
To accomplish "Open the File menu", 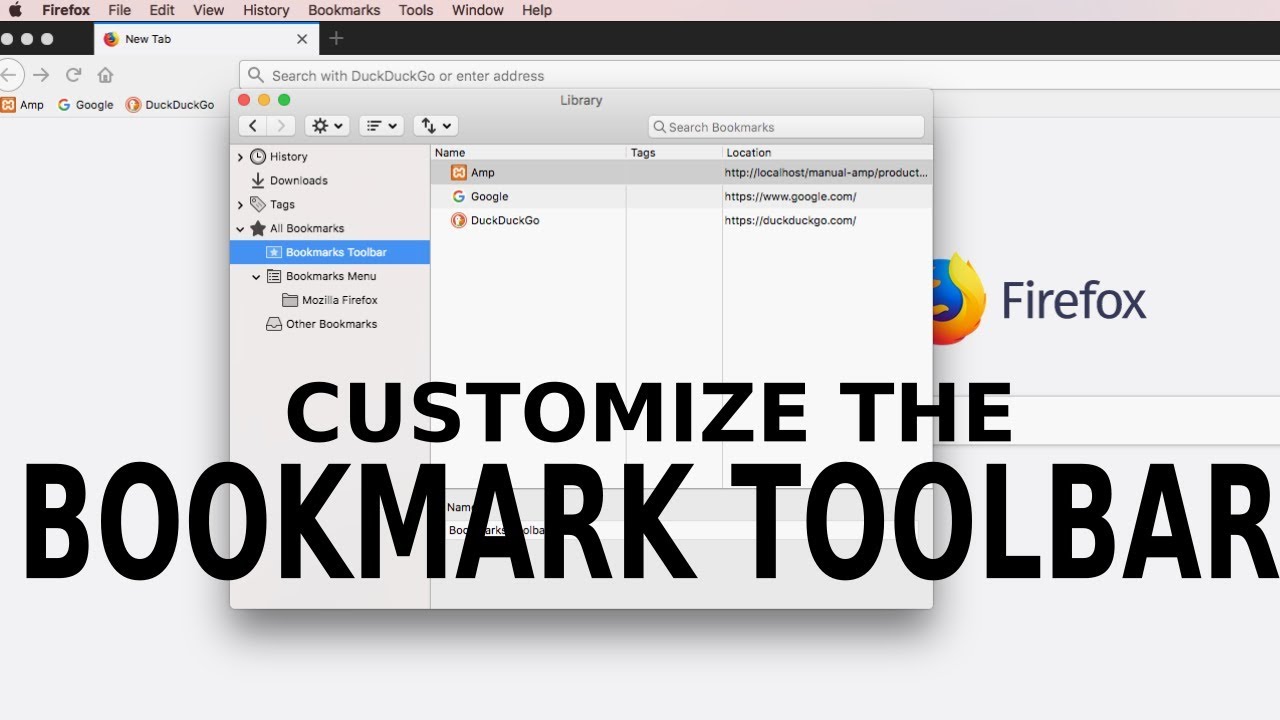I will (x=119, y=10).
